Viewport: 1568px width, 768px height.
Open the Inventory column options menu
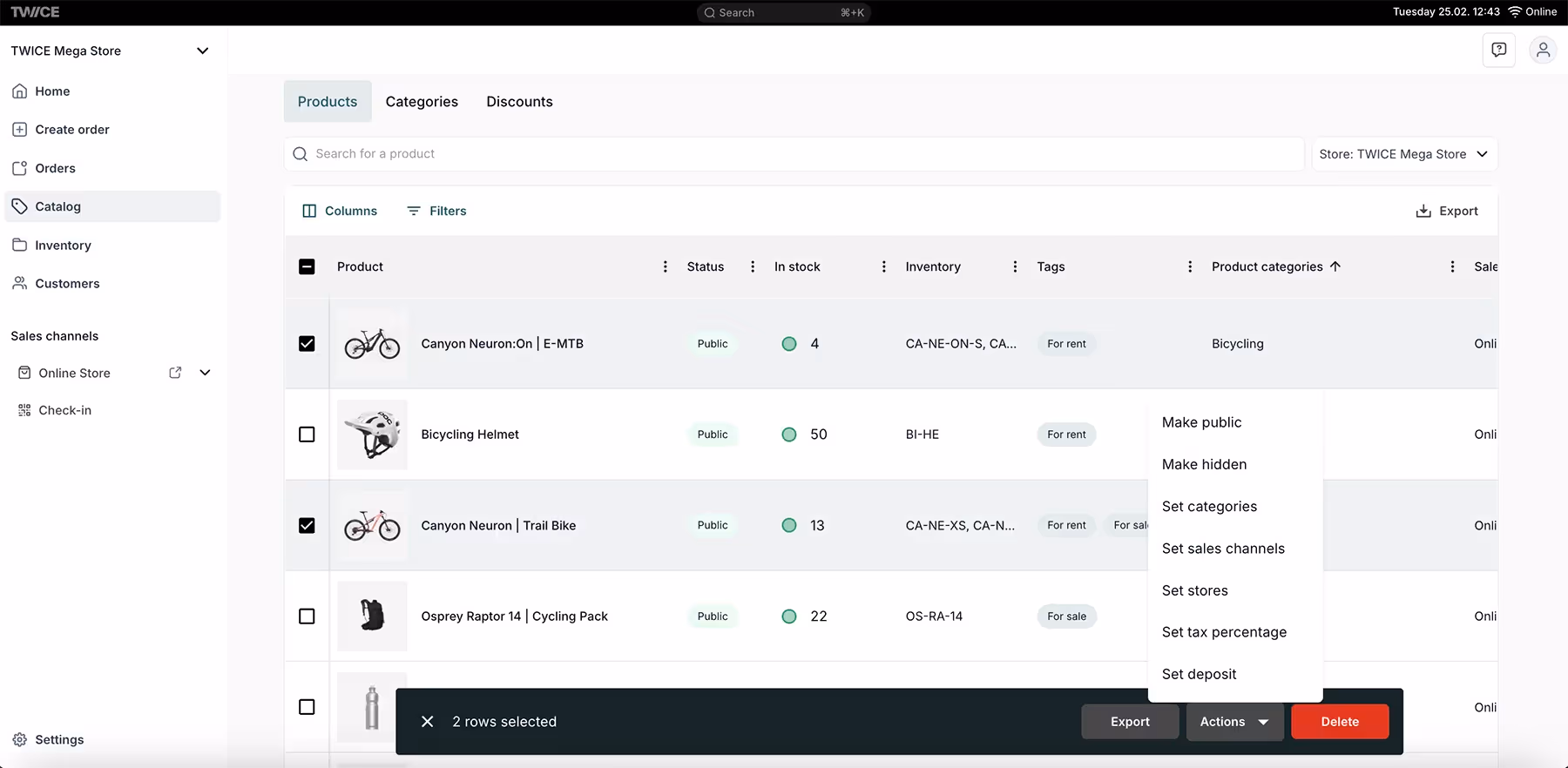click(x=1015, y=266)
